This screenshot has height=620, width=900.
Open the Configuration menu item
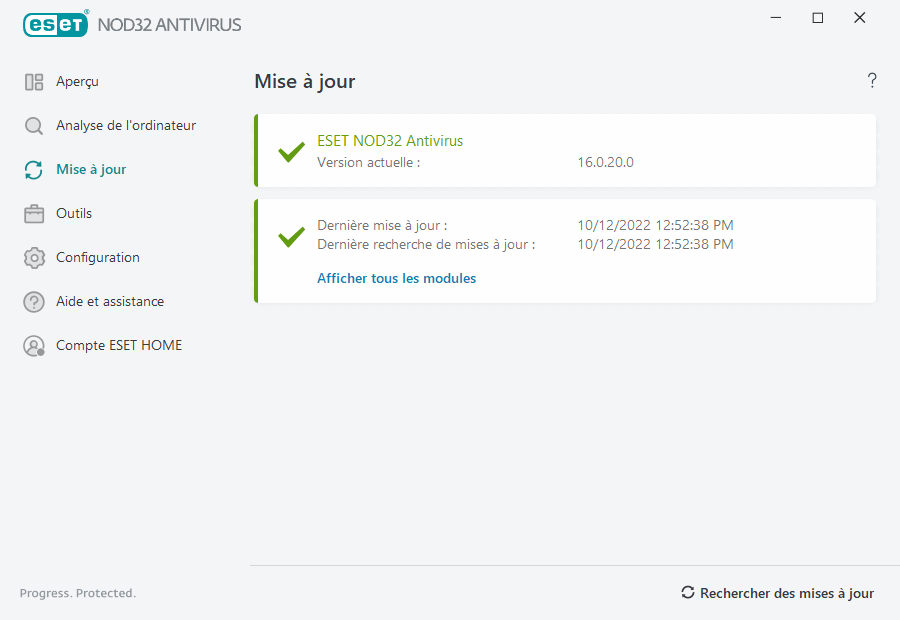(98, 258)
